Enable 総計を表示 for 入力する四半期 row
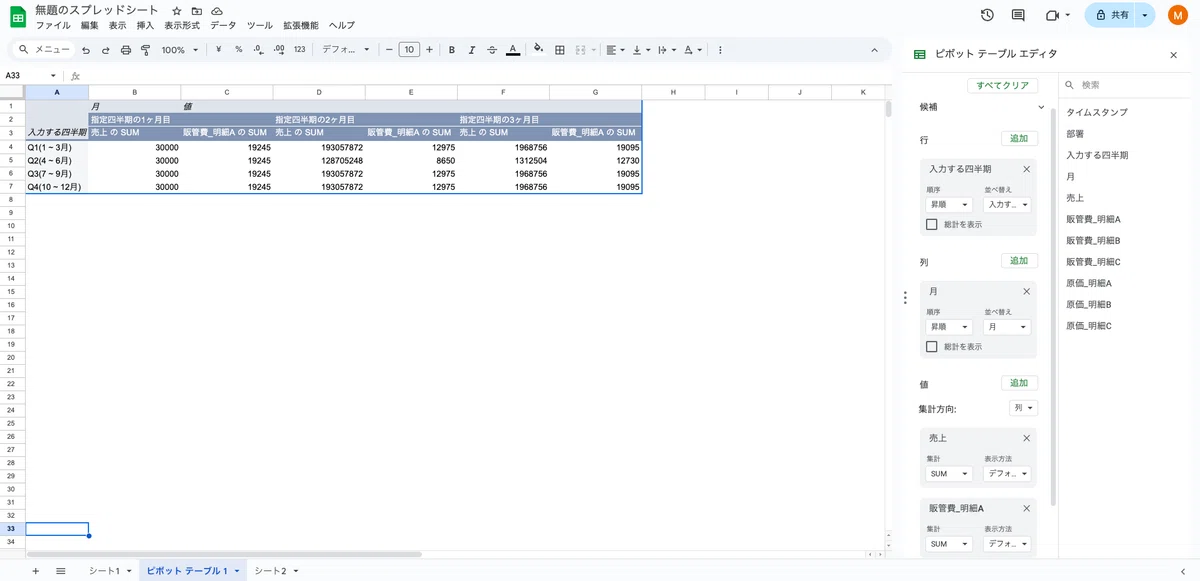Screen dimensions: 1200x581 point(932,224)
